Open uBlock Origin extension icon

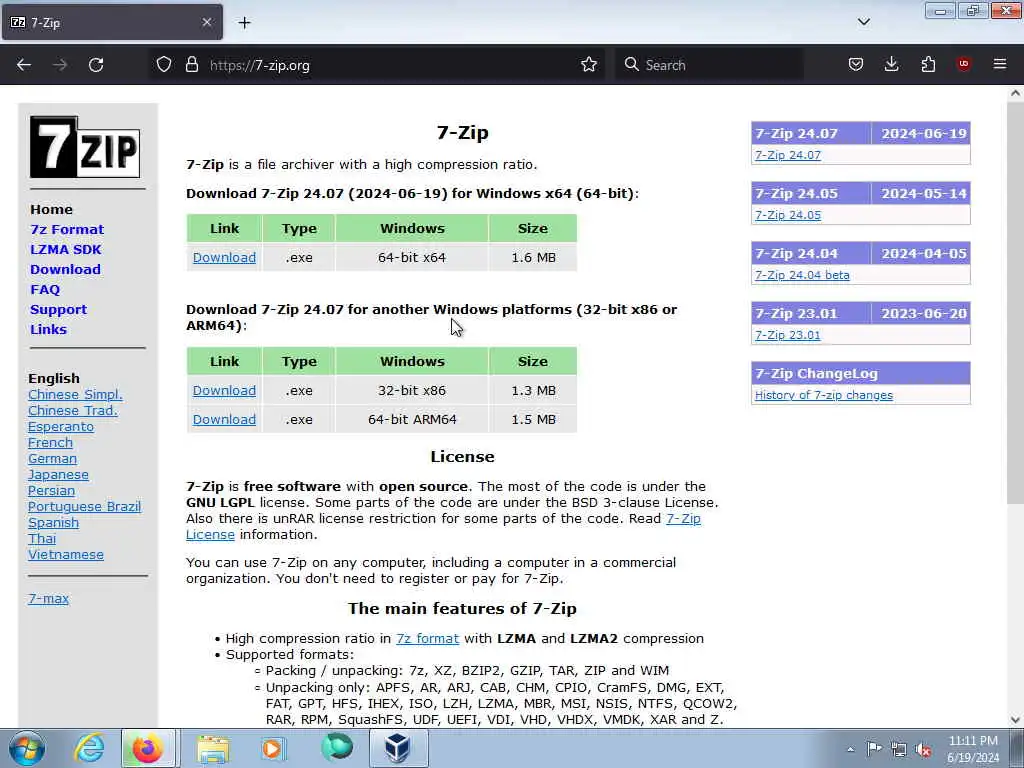pos(964,64)
